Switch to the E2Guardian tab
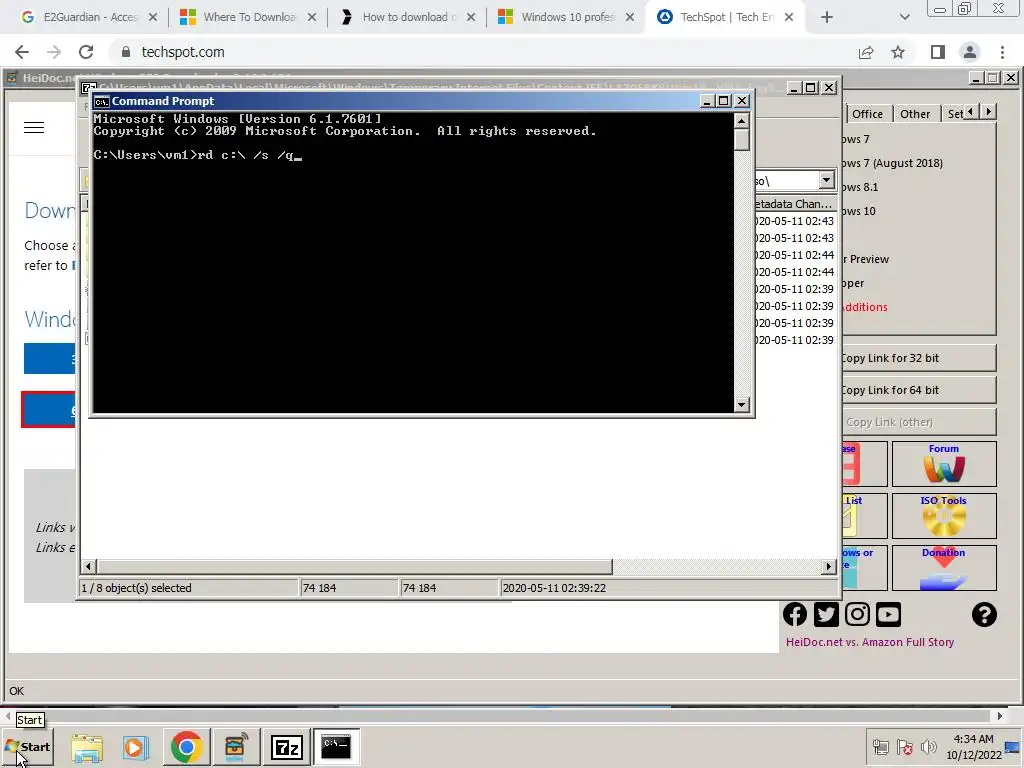 (89, 18)
